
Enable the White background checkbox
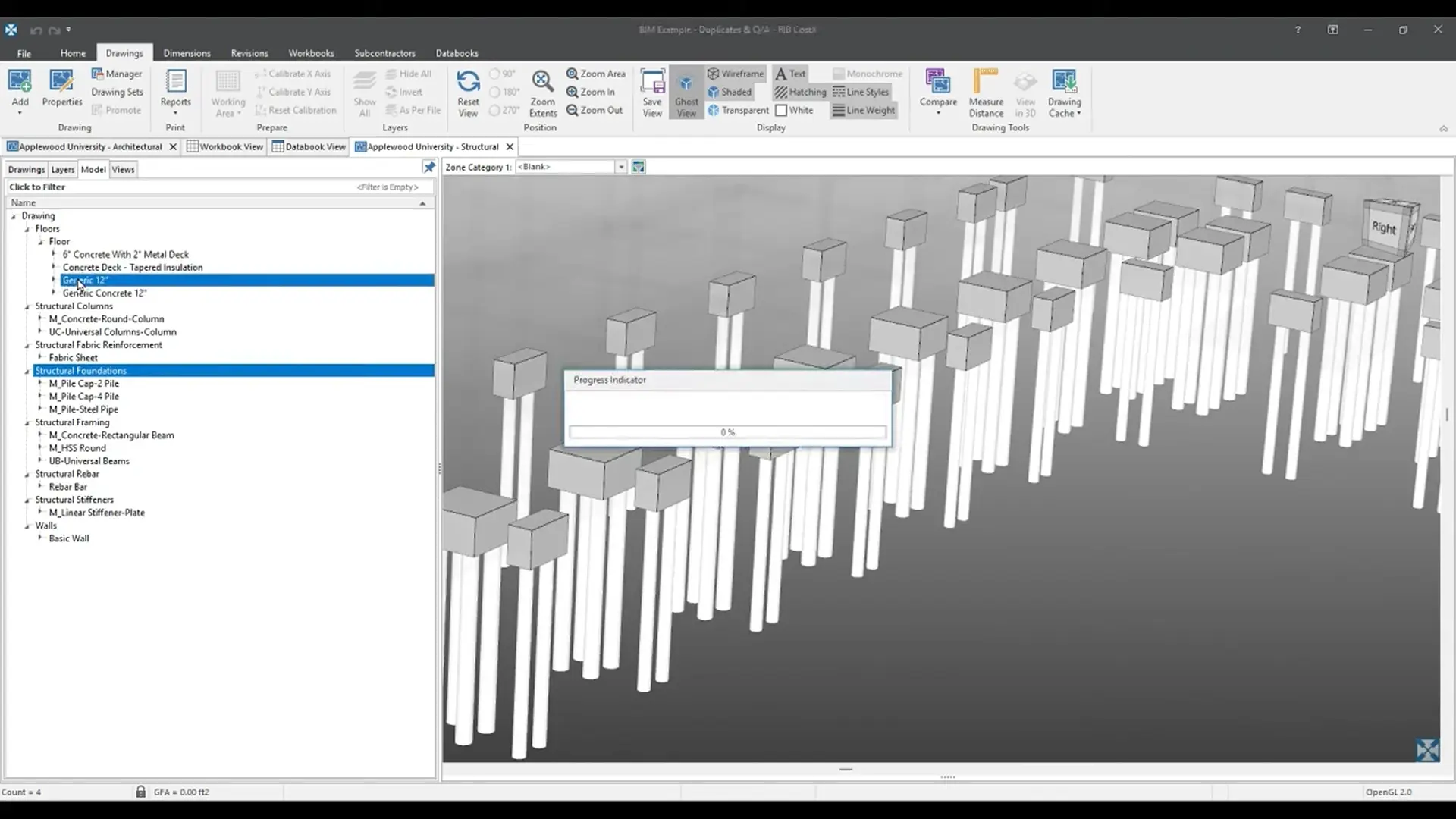click(x=781, y=110)
